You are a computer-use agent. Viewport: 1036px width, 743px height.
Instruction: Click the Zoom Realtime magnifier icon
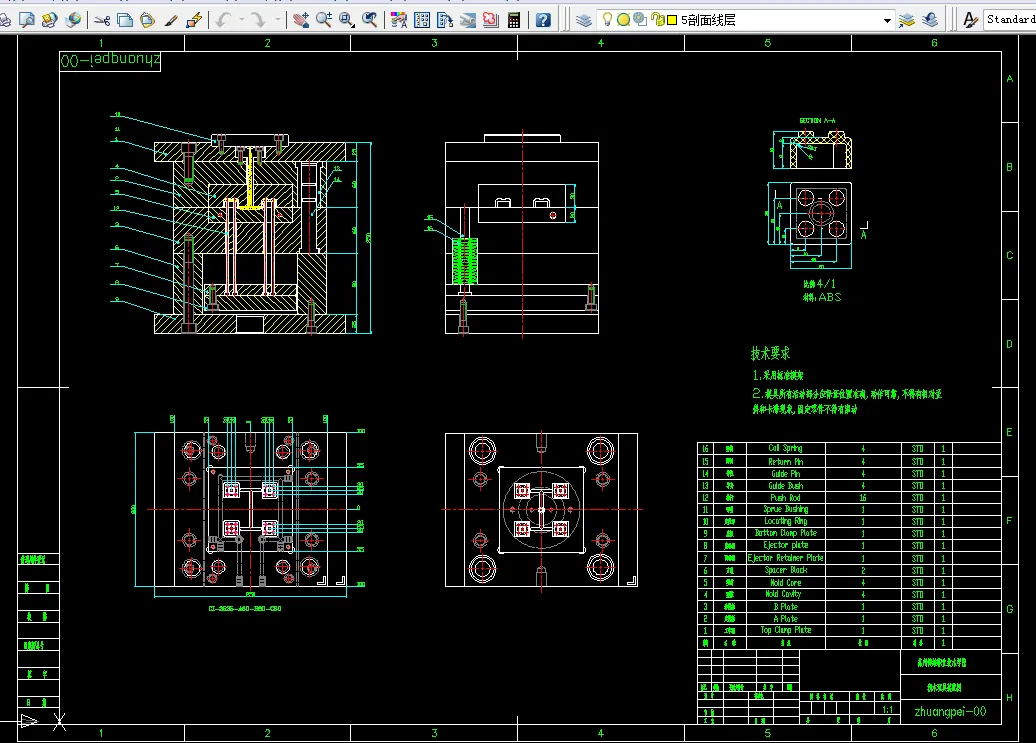tap(325, 19)
